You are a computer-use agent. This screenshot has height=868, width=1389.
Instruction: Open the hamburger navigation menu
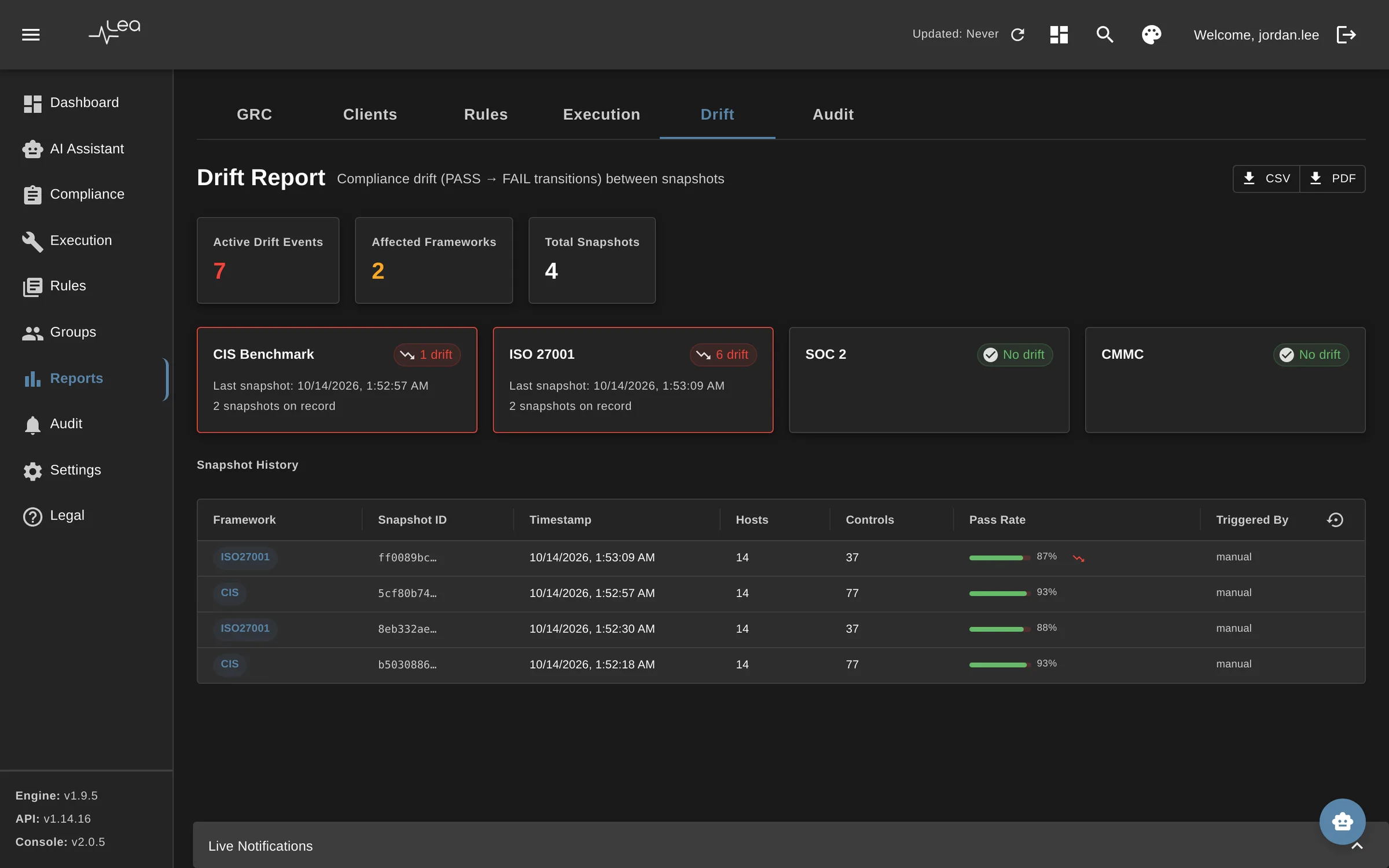31,35
